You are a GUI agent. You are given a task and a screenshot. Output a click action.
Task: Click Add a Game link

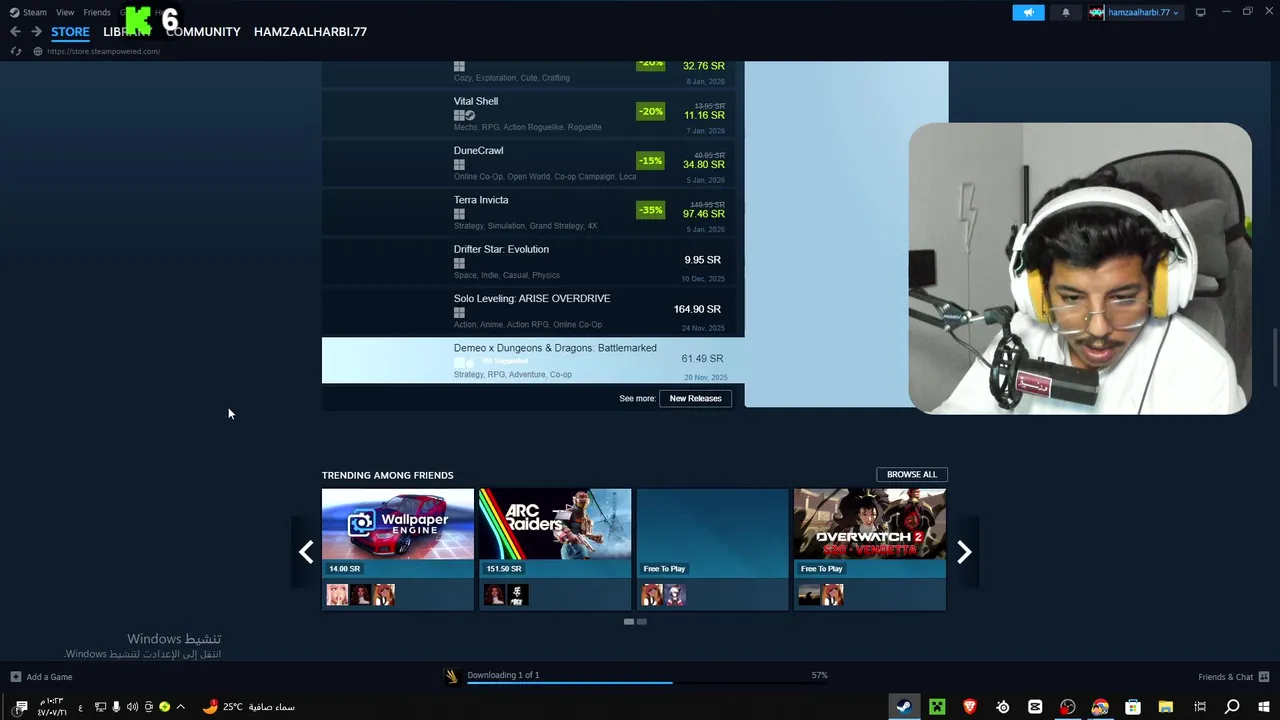pos(49,677)
